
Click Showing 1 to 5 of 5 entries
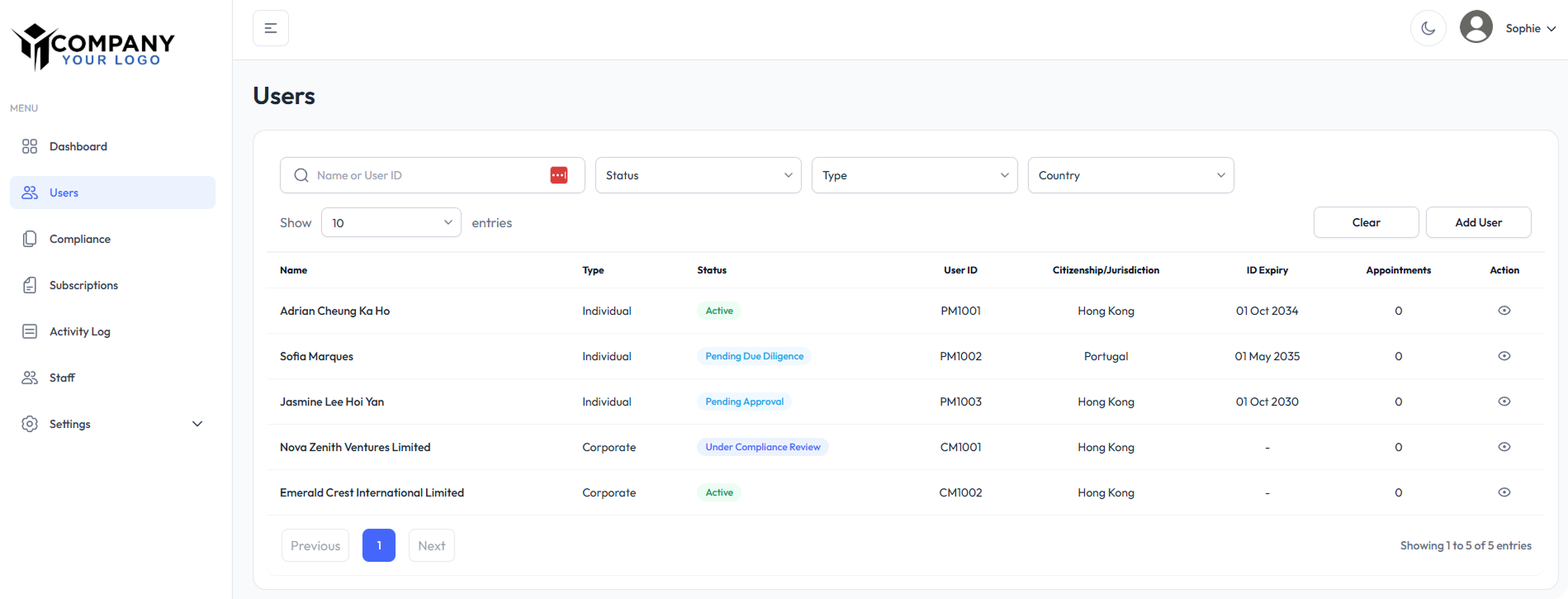pyautogui.click(x=1466, y=545)
